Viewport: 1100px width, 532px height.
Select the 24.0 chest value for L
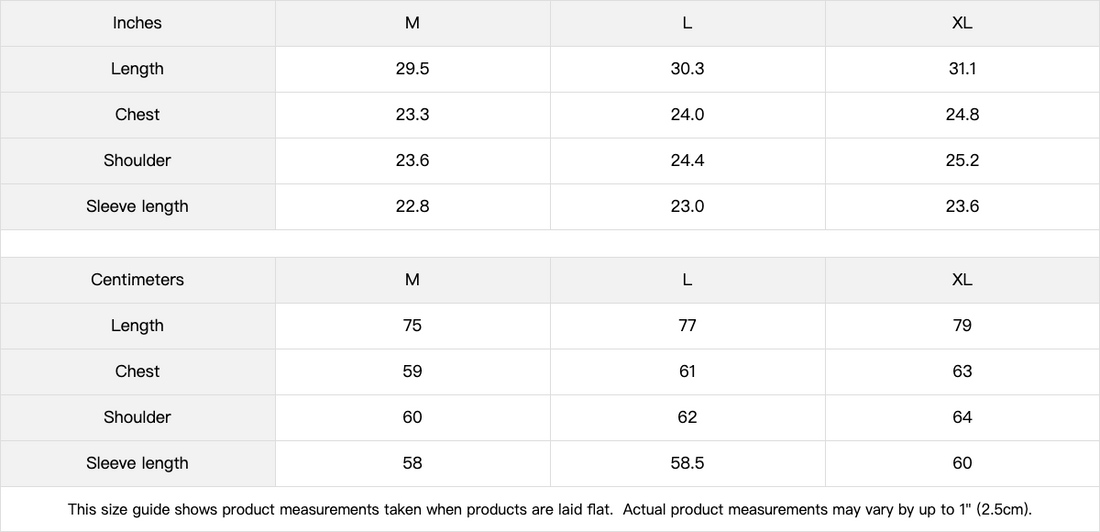687,115
